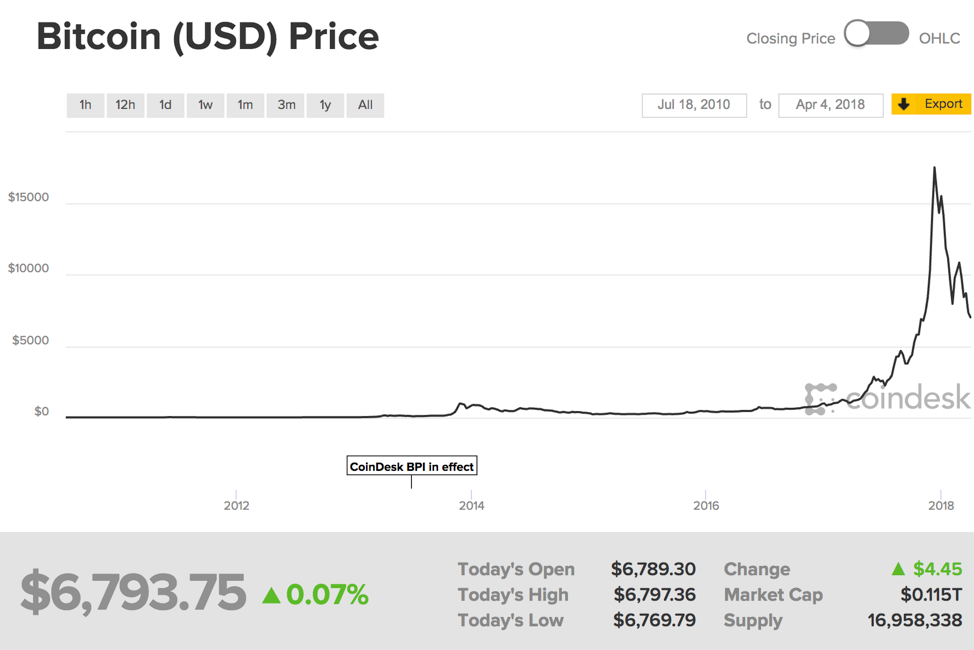The height and width of the screenshot is (650, 974).
Task: Click the Export download button
Action: pyautogui.click(x=931, y=104)
